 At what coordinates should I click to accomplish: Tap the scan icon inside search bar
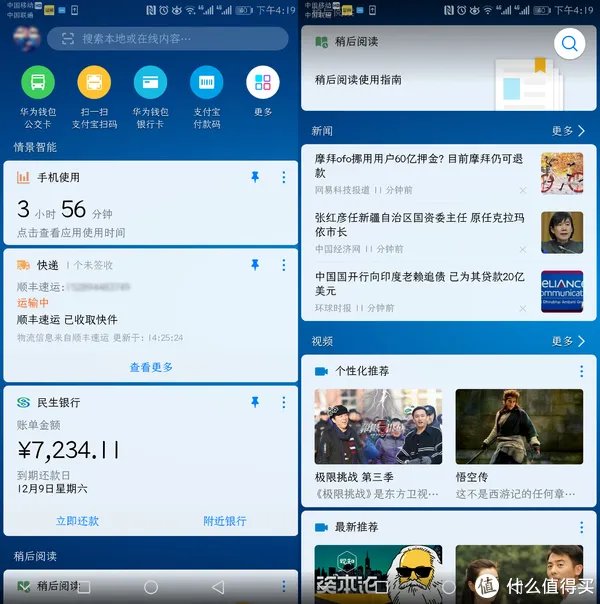pos(68,39)
